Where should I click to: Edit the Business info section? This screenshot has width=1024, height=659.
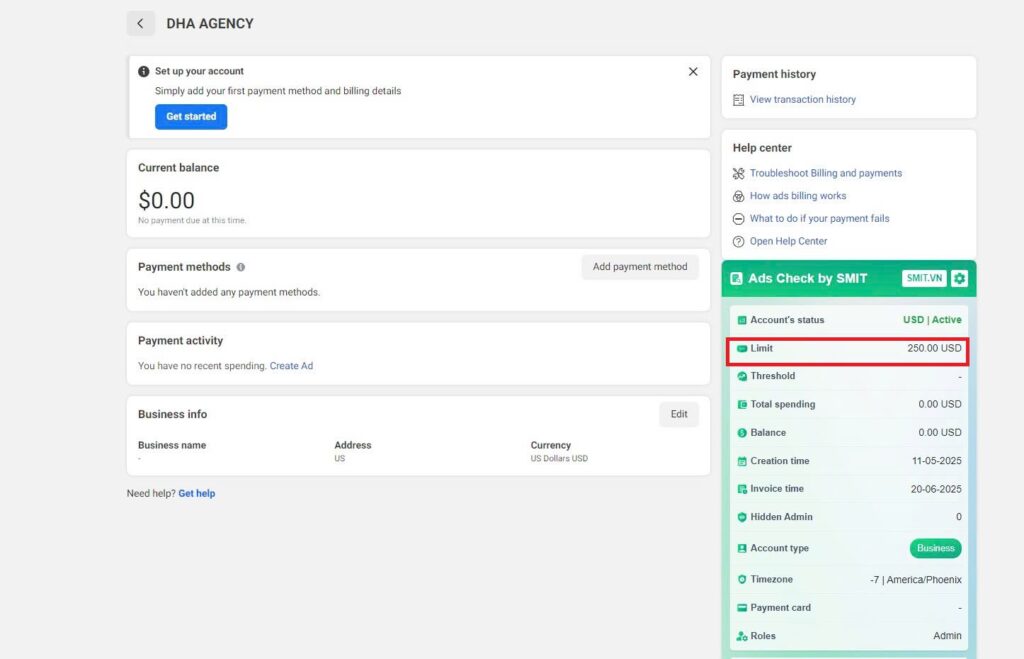point(679,414)
